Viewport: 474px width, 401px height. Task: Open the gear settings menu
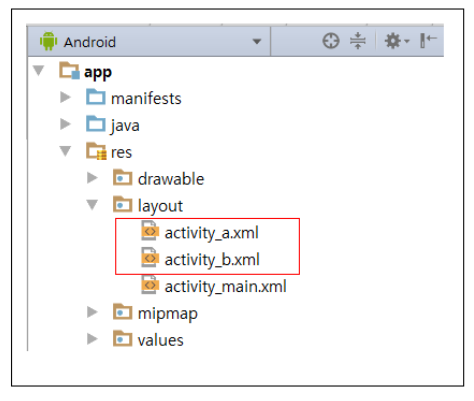(x=396, y=41)
